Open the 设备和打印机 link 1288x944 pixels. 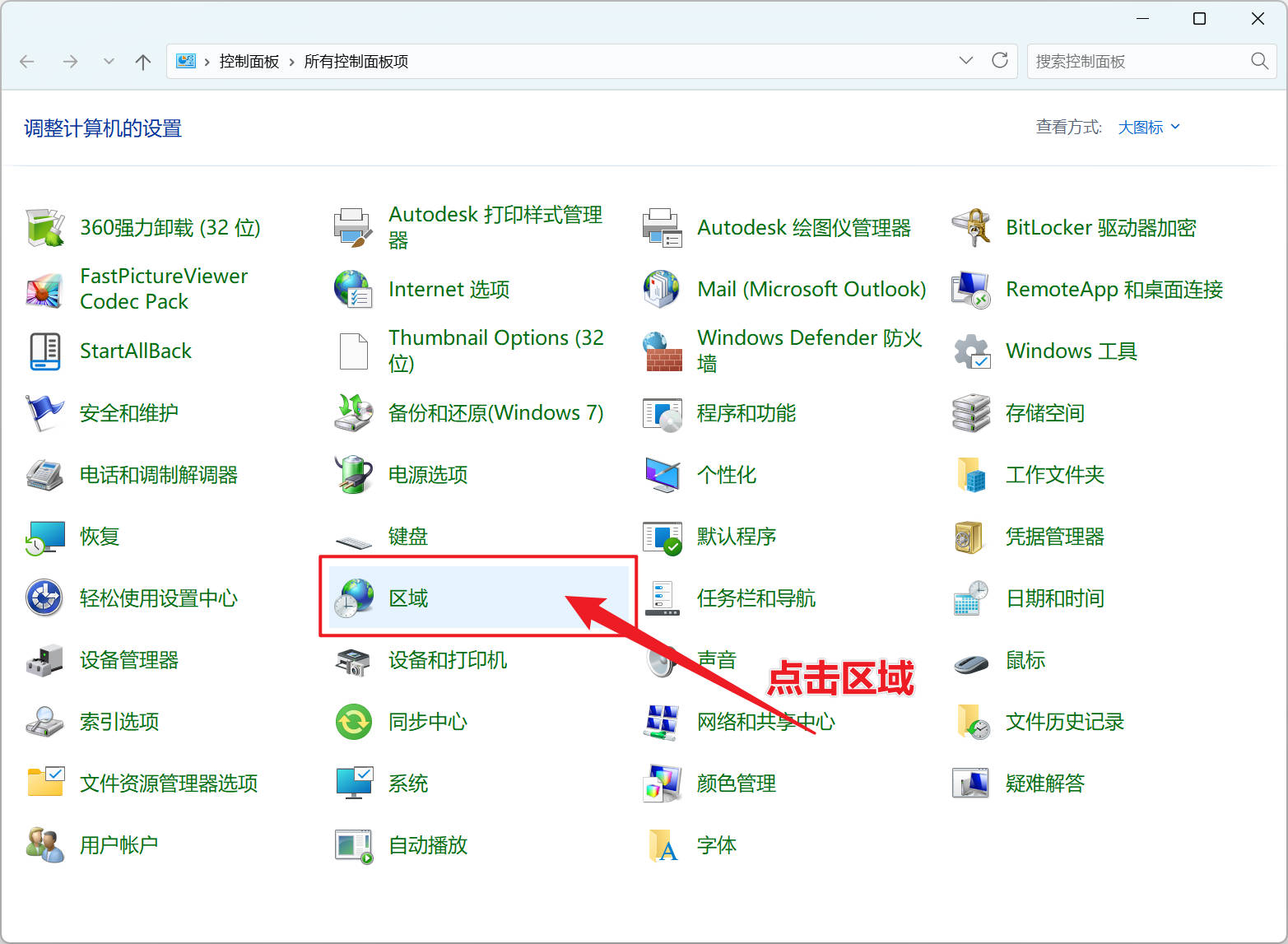(448, 660)
